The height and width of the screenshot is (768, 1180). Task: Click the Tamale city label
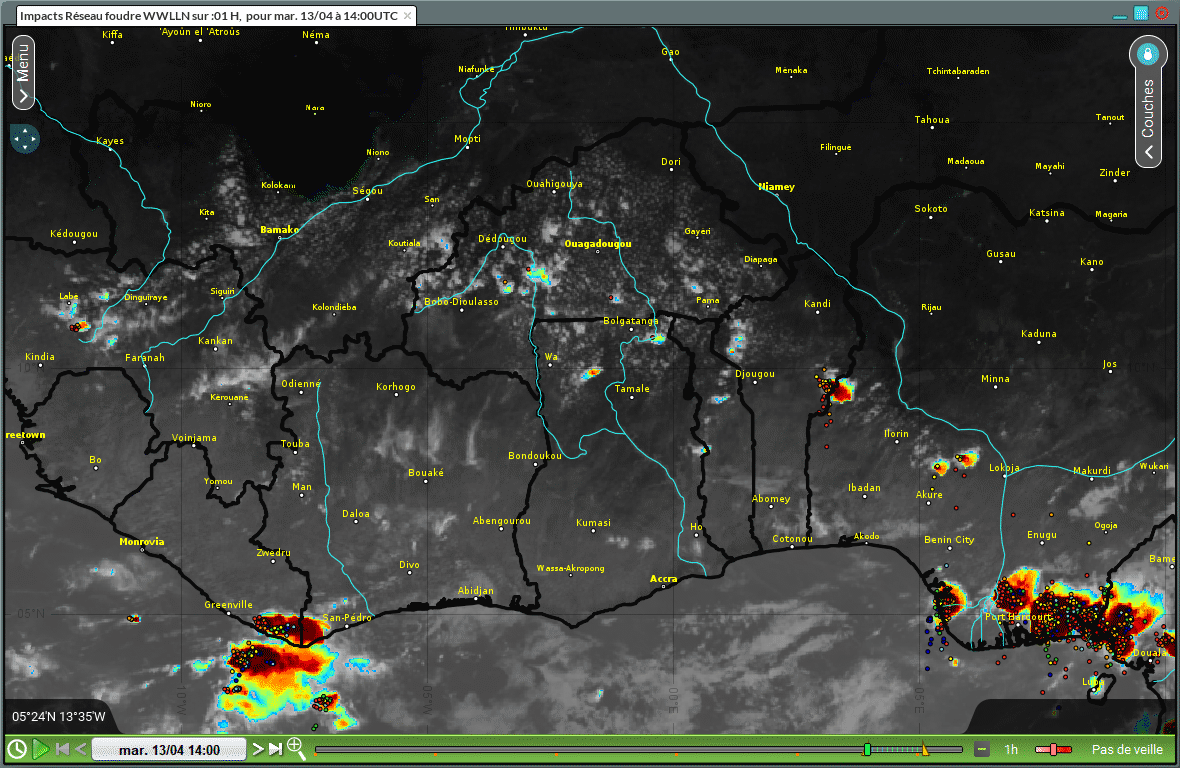tap(632, 389)
